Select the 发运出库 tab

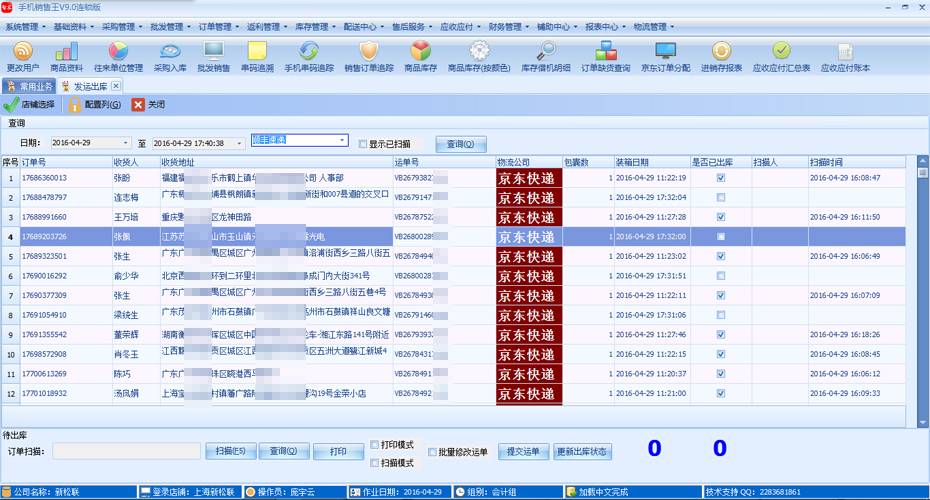pyautogui.click(x=90, y=87)
